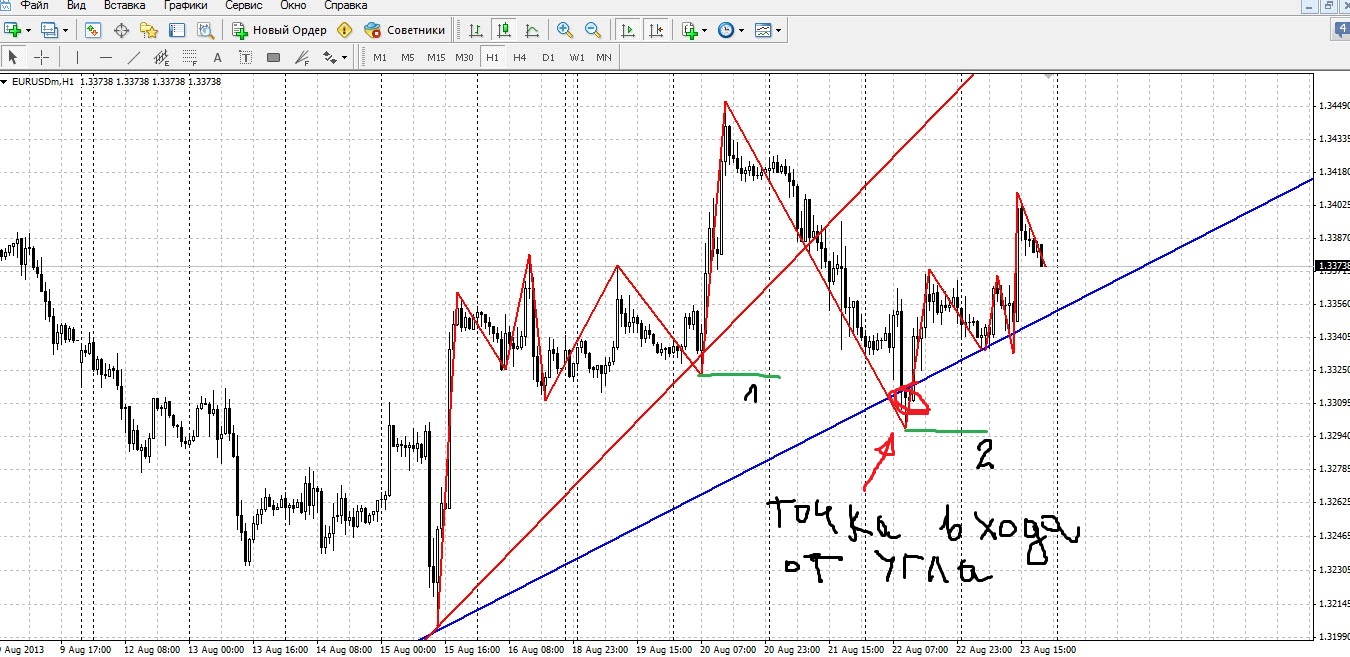This screenshot has height=657, width=1350.
Task: Switch timeframe to M15
Action: click(x=436, y=57)
